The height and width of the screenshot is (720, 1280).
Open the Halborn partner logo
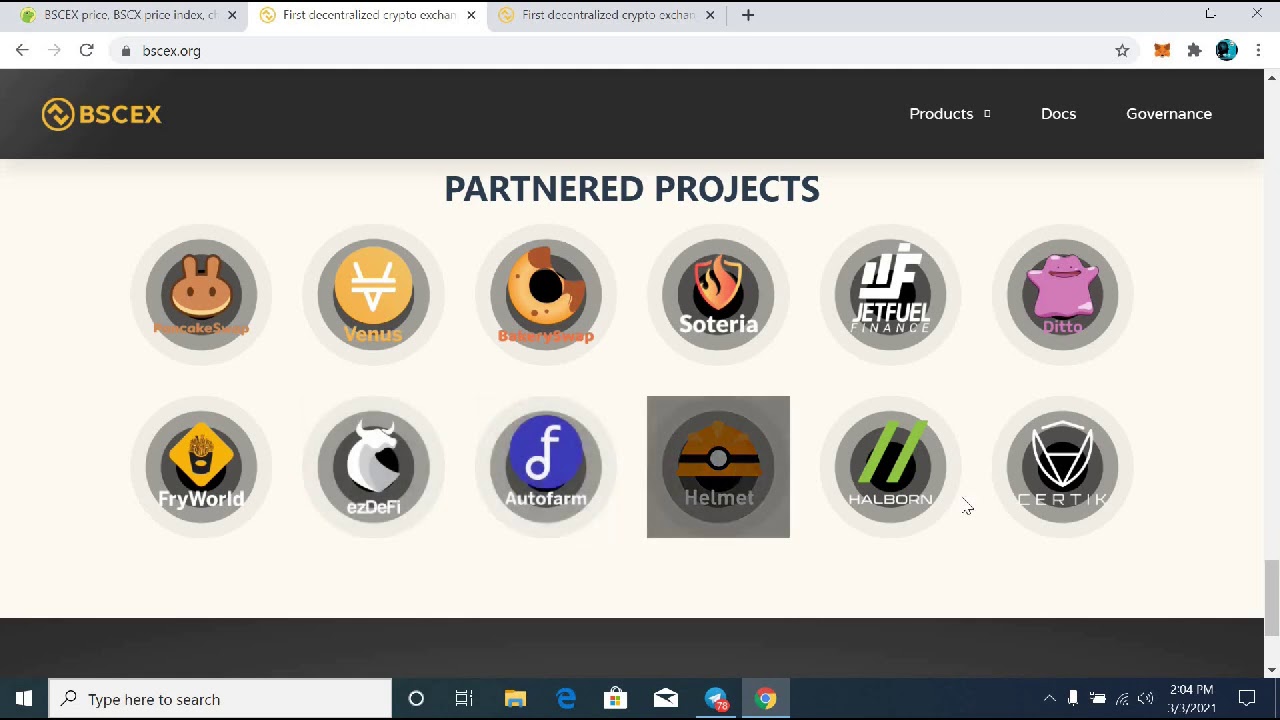pyautogui.click(x=890, y=467)
